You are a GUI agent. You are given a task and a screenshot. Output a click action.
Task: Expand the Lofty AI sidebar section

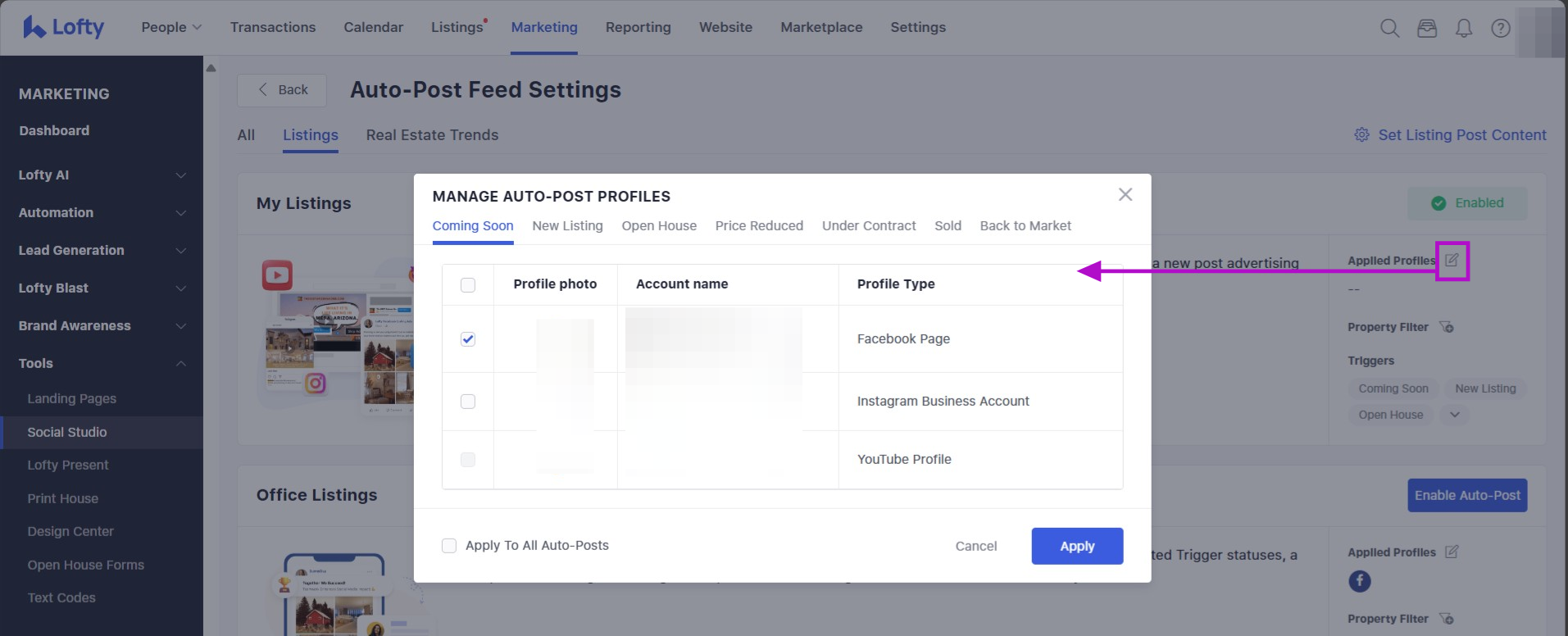[181, 175]
